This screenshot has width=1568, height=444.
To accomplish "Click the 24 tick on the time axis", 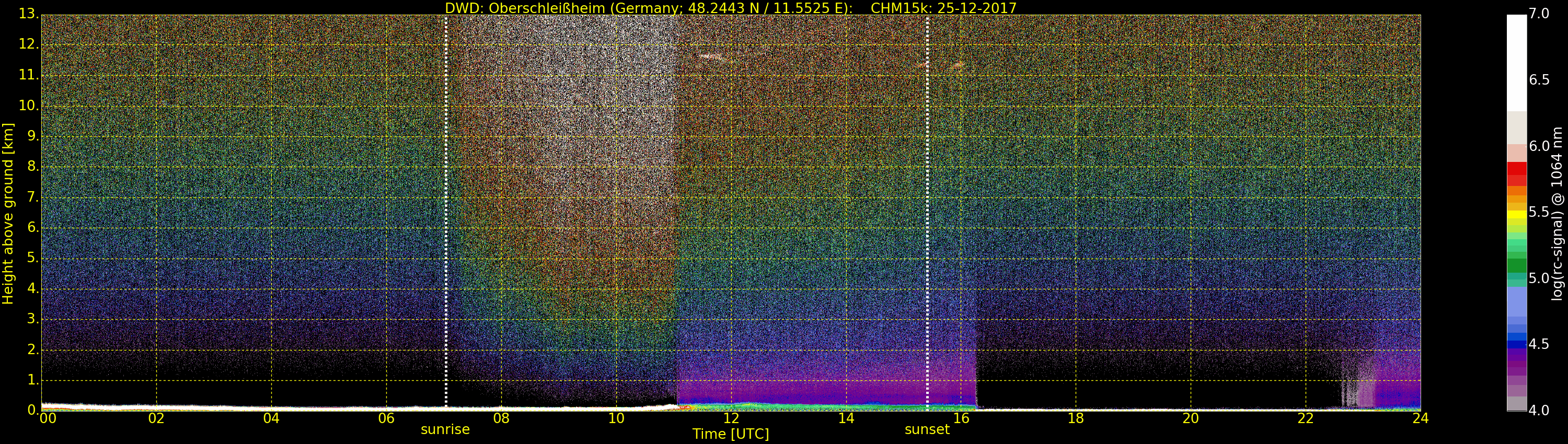I will coord(1420,418).
